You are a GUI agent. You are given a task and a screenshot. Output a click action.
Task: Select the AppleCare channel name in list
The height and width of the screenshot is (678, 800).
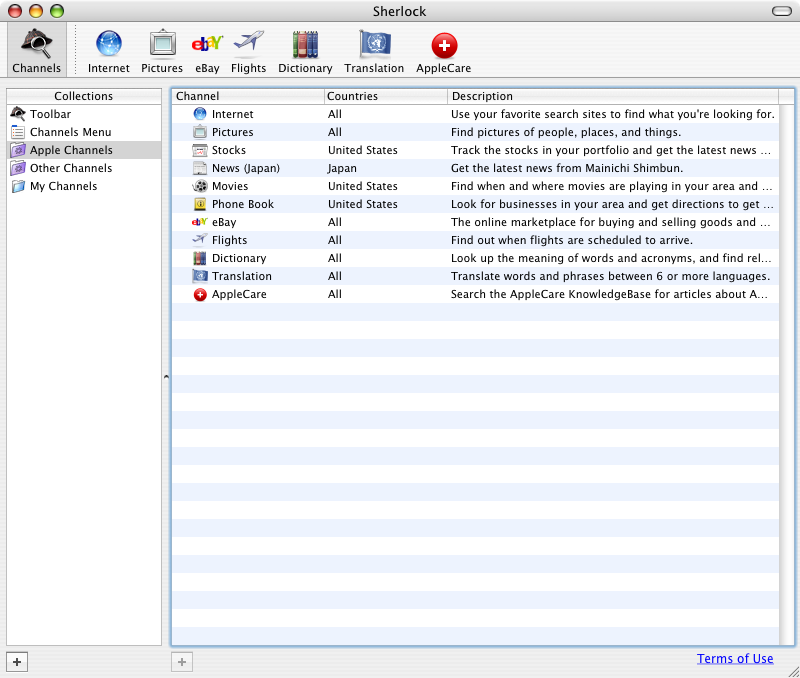point(239,294)
